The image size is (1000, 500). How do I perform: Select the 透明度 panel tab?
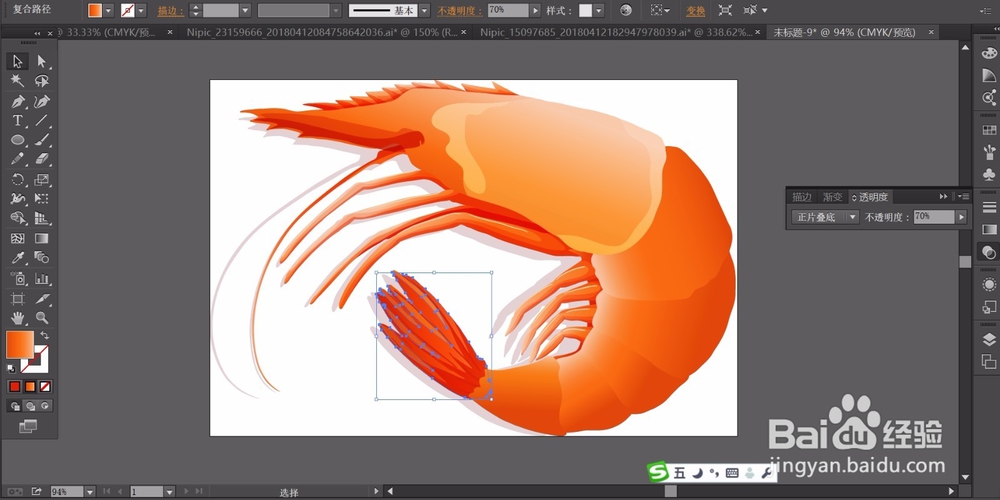(x=870, y=197)
